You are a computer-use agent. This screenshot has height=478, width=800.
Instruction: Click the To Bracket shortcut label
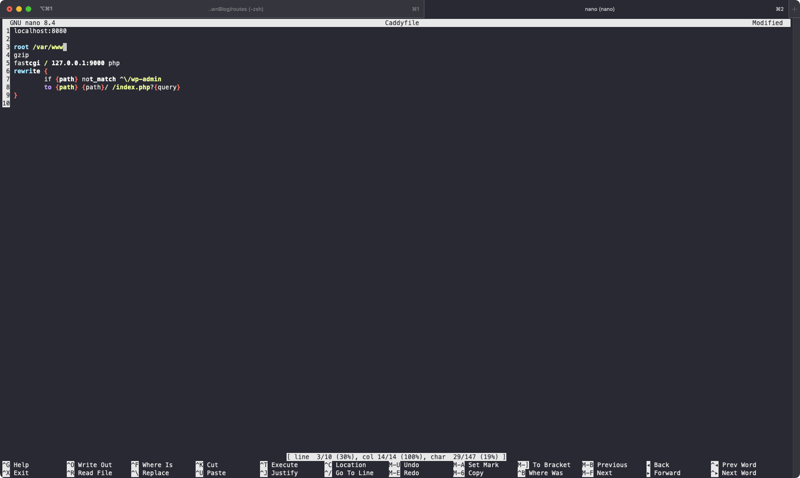point(551,465)
